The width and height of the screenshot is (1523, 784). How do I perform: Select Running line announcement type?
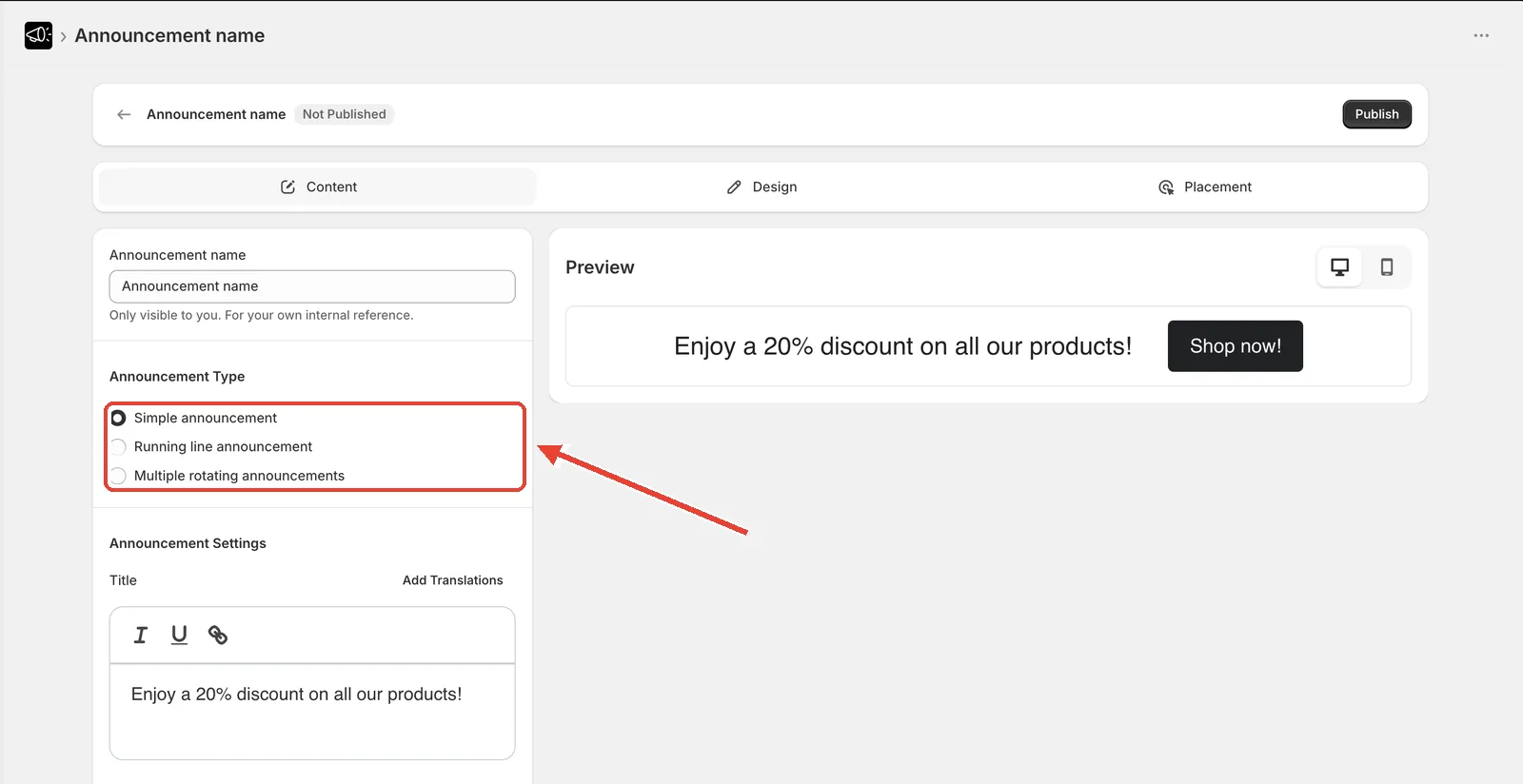(x=118, y=447)
